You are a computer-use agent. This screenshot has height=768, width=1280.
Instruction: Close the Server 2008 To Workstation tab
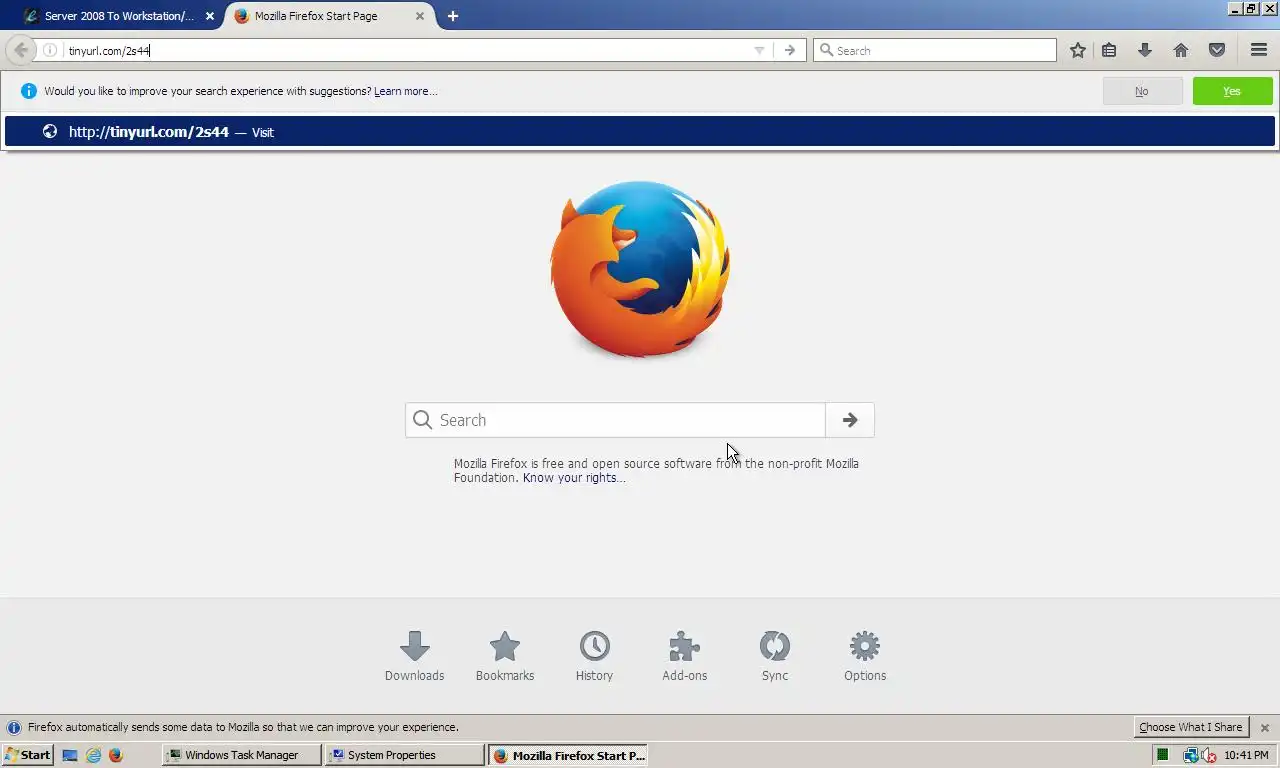click(x=210, y=16)
